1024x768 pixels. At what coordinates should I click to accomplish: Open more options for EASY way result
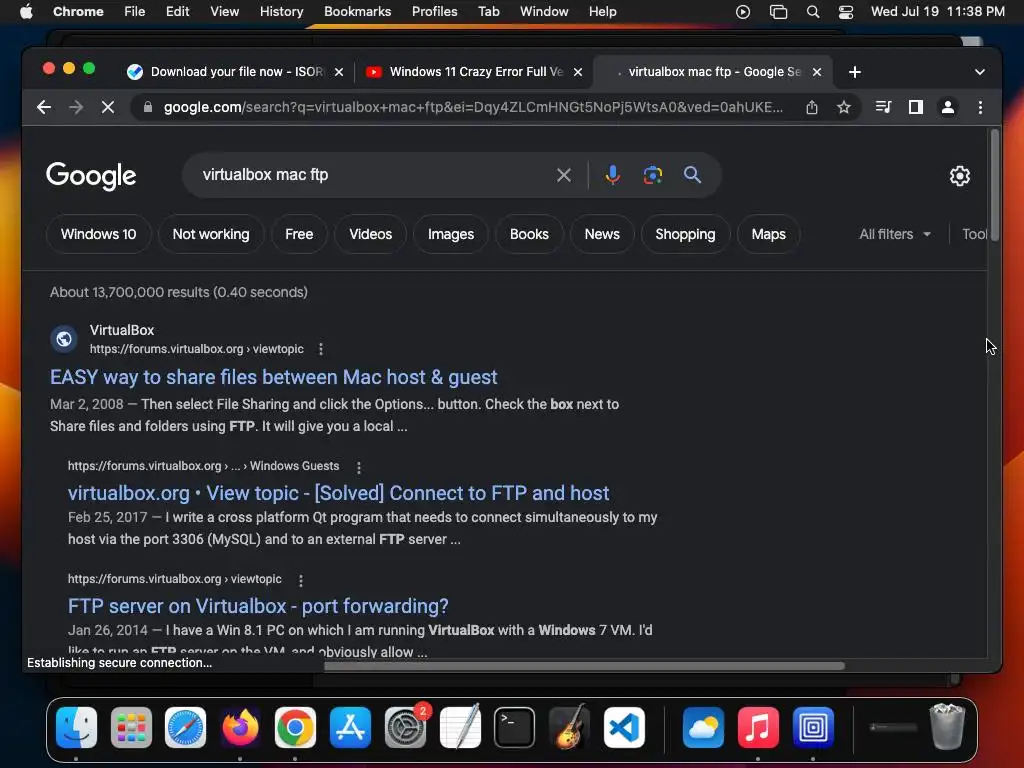[321, 349]
